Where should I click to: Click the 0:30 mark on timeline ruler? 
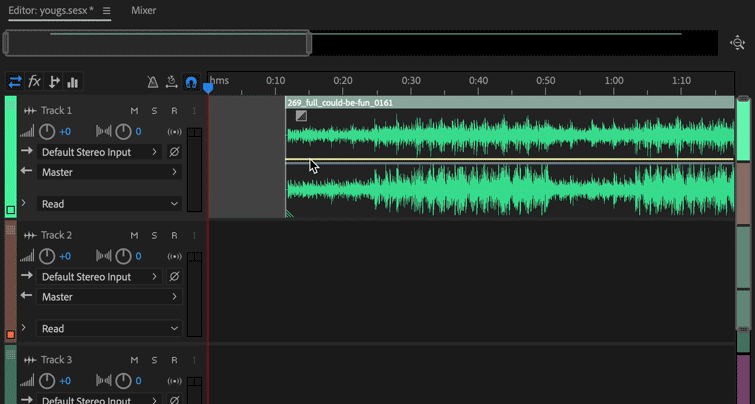coord(410,80)
